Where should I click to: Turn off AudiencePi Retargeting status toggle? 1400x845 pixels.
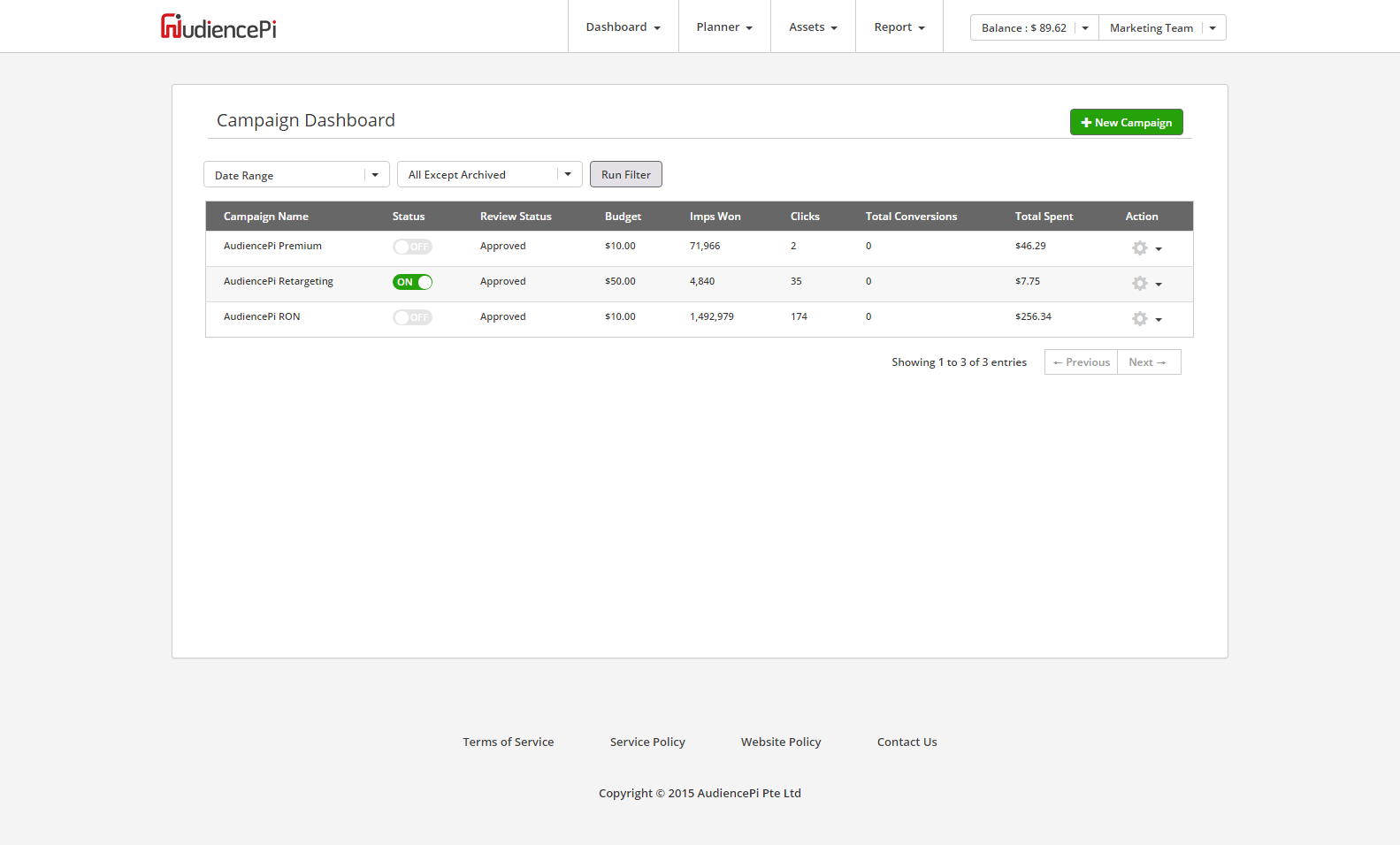[412, 282]
